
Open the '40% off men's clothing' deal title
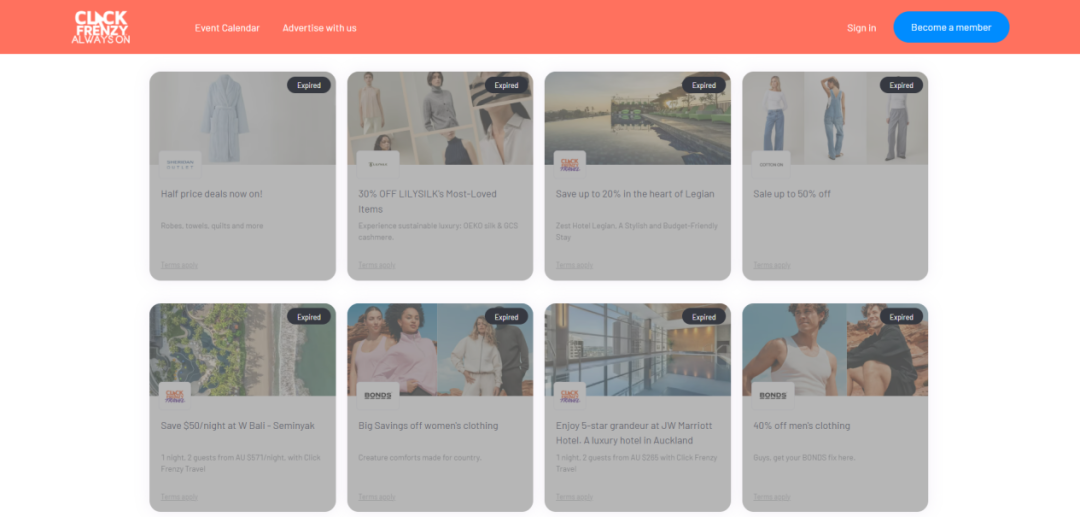click(801, 426)
